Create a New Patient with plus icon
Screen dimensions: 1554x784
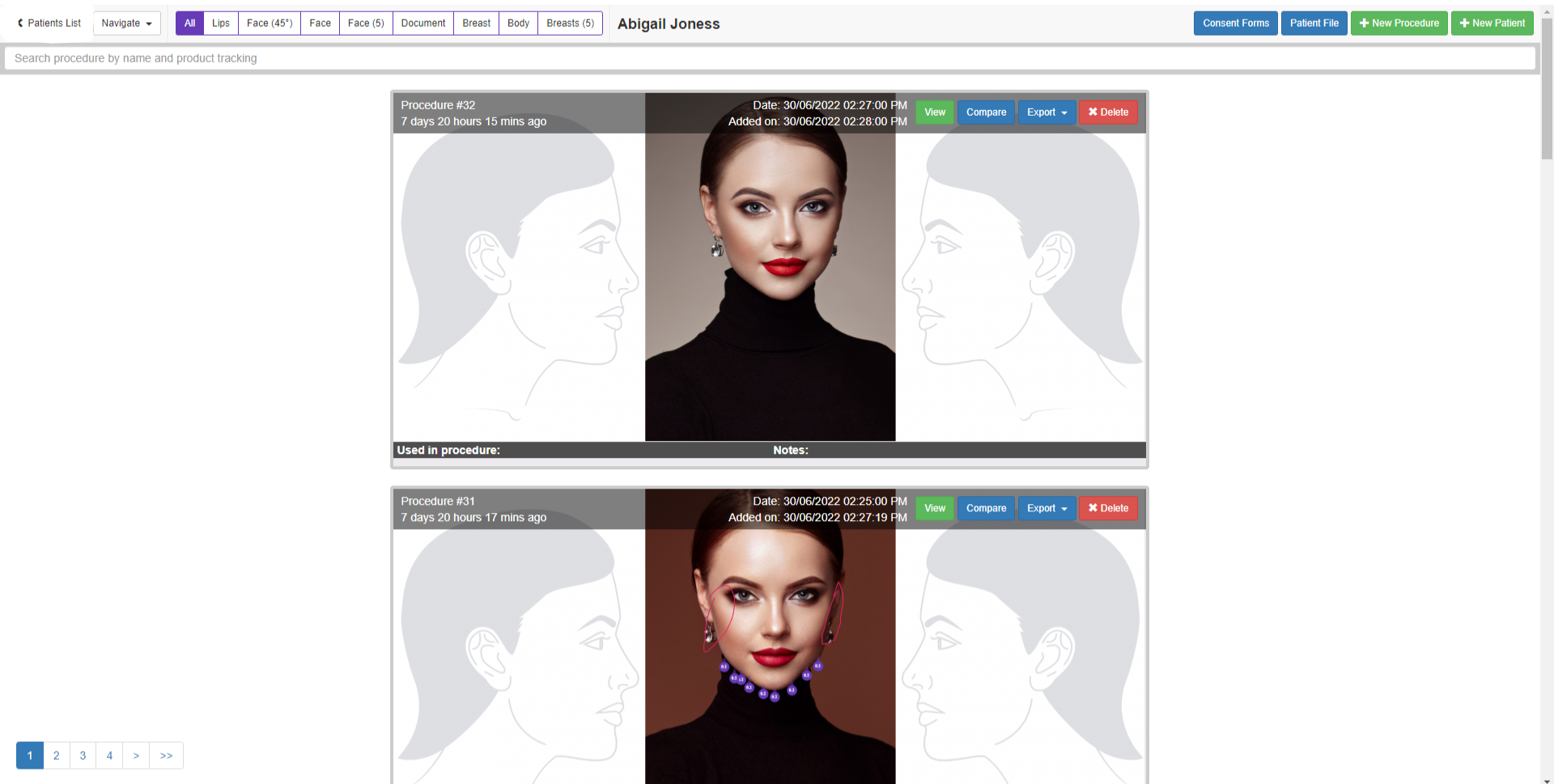coord(1492,23)
